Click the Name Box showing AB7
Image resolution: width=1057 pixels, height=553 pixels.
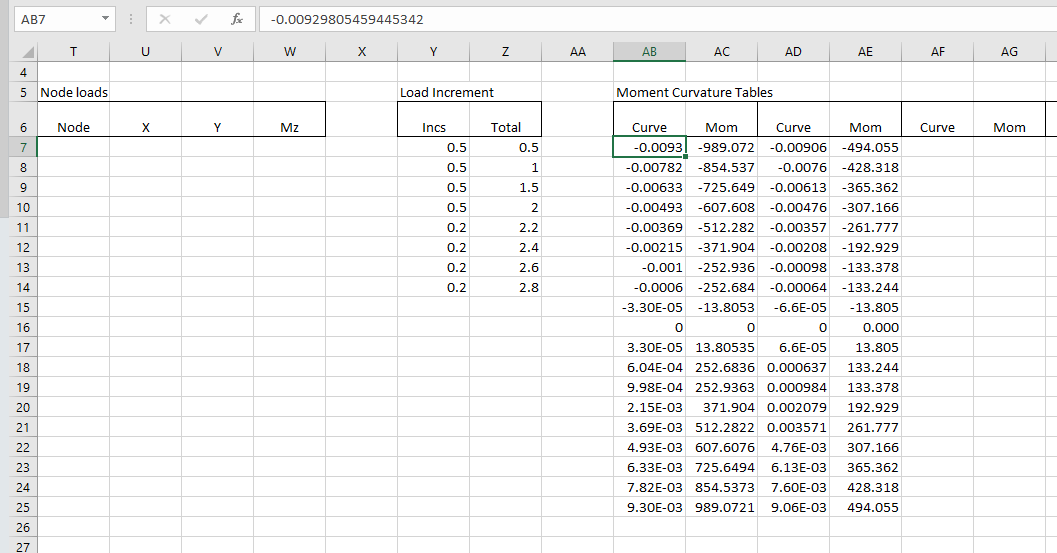coord(55,19)
